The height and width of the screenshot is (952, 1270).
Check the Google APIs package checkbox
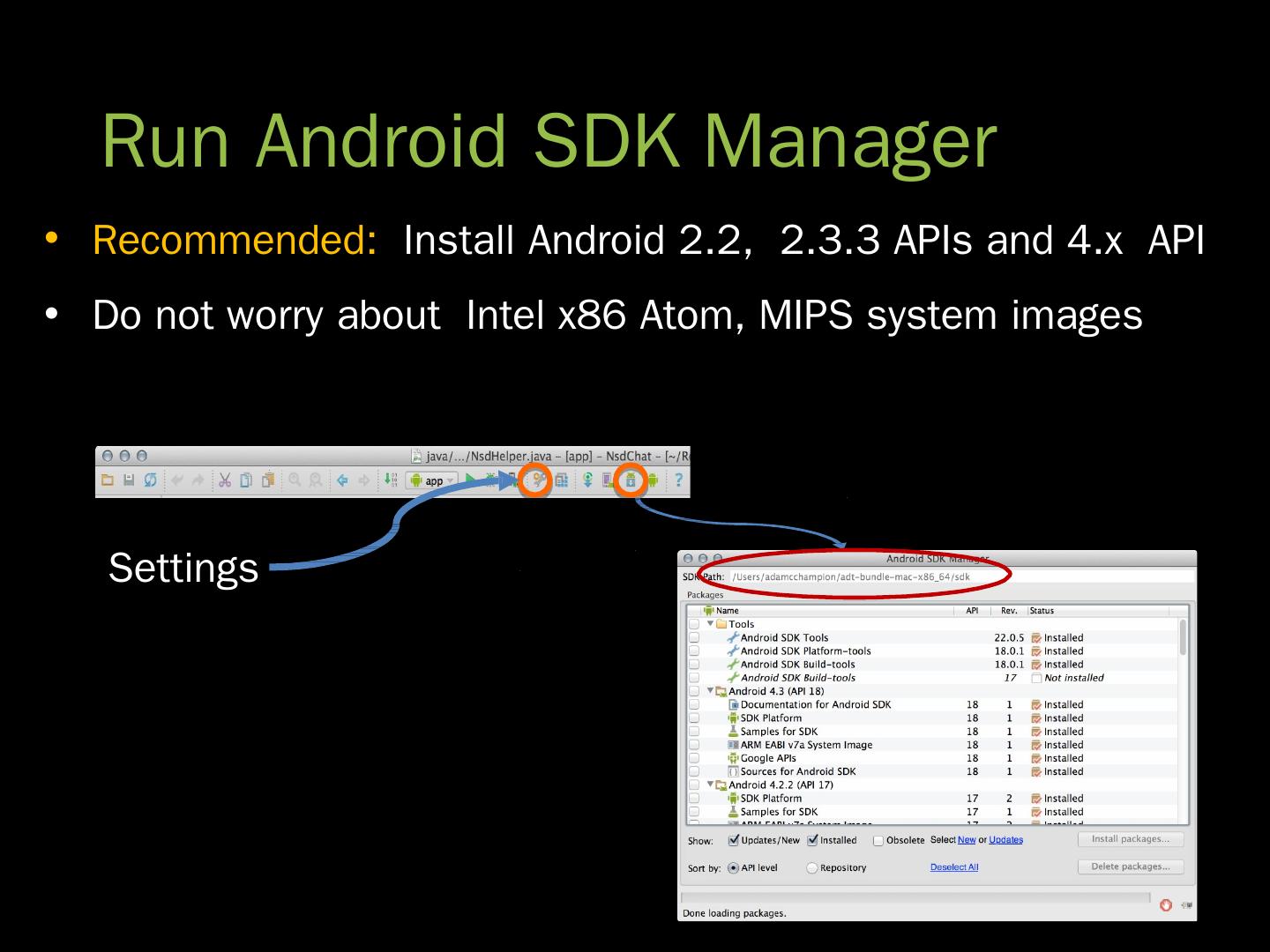click(x=694, y=758)
